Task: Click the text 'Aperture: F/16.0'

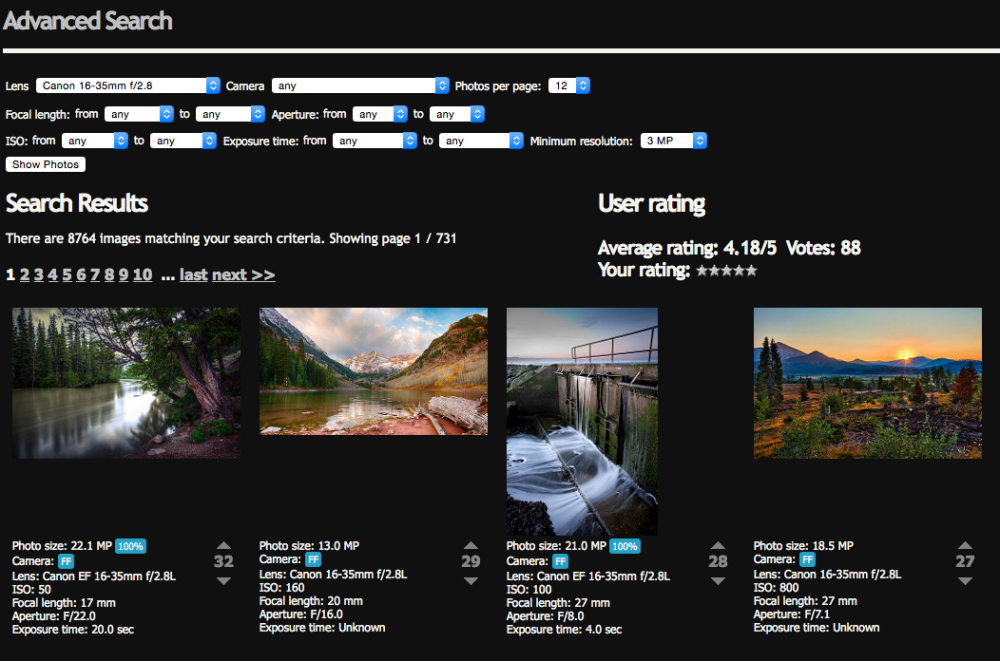Action: (x=301, y=614)
